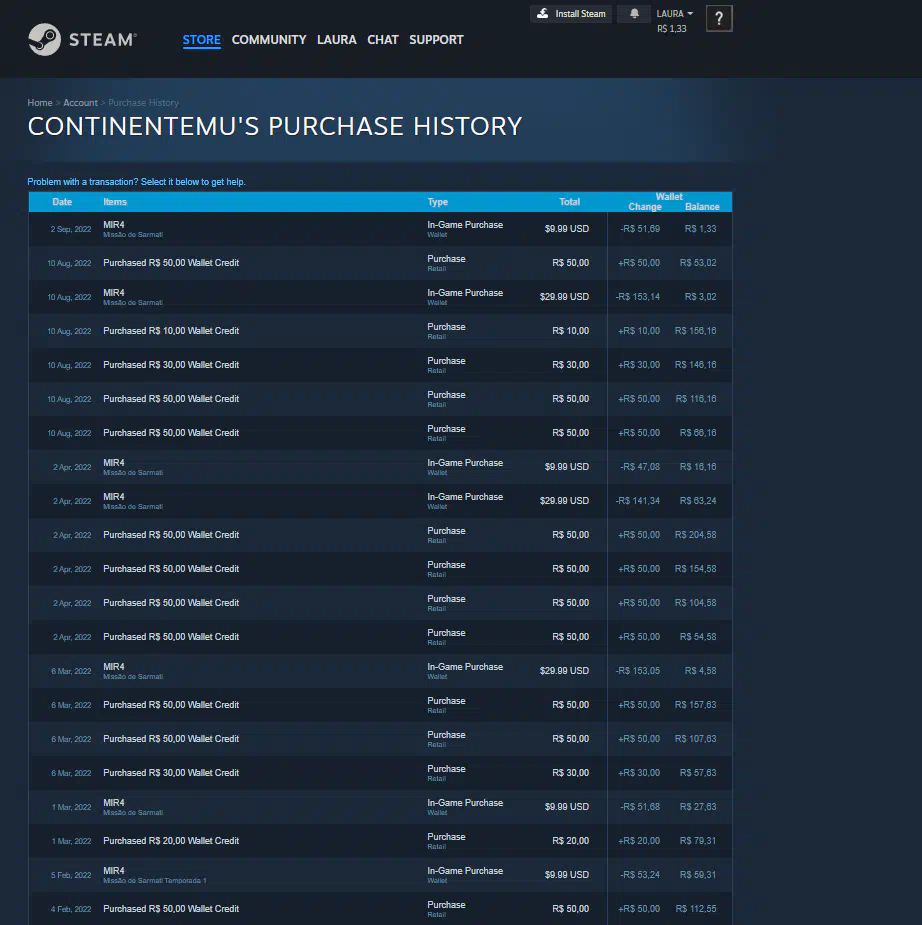Go to CHAT
This screenshot has width=922, height=925.
click(382, 40)
